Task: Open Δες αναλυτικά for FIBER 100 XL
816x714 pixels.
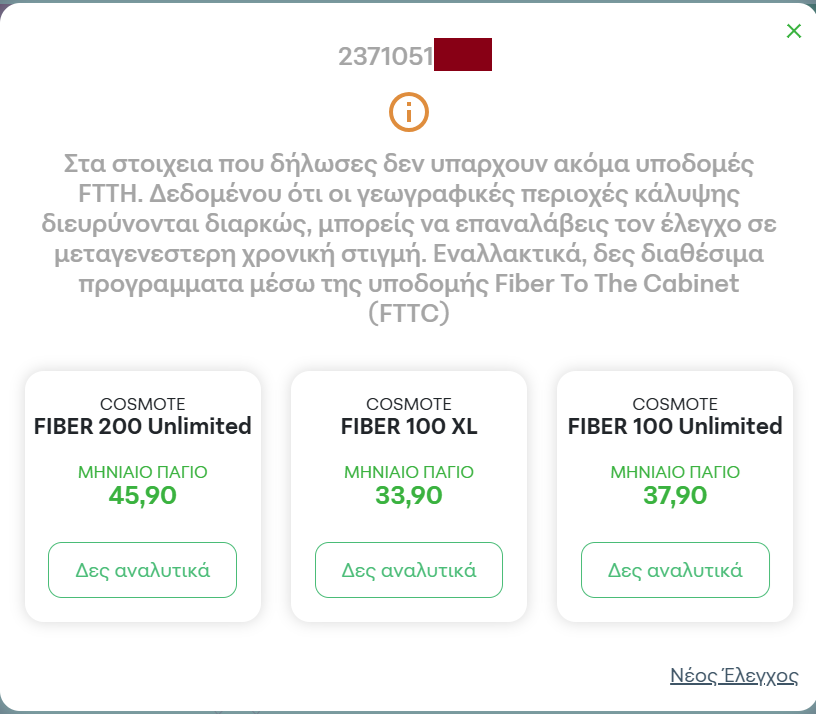Action: tap(409, 570)
